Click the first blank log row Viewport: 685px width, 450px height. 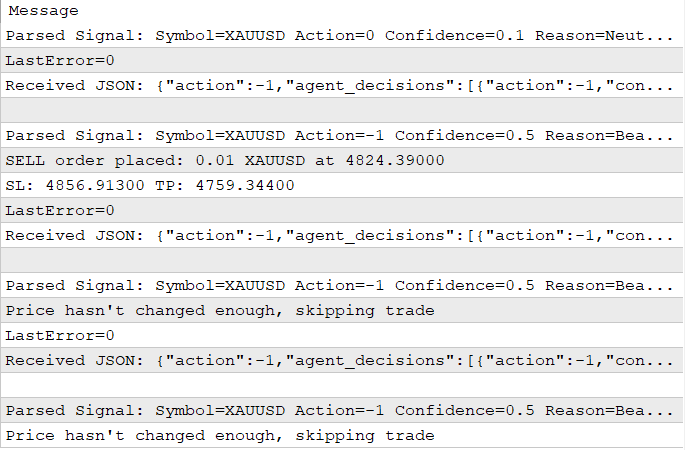point(339,110)
